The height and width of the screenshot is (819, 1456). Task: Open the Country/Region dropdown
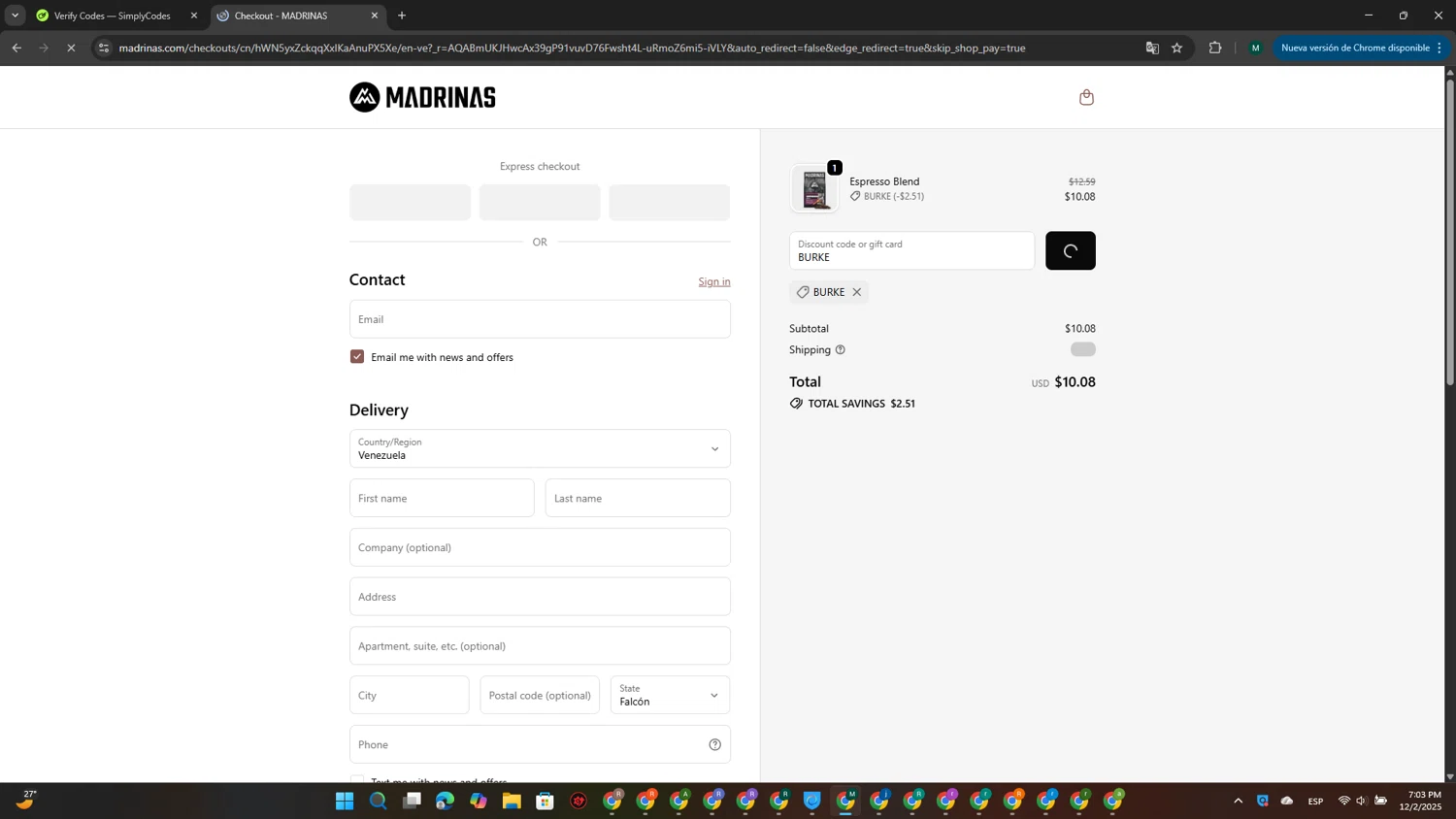[x=540, y=448]
